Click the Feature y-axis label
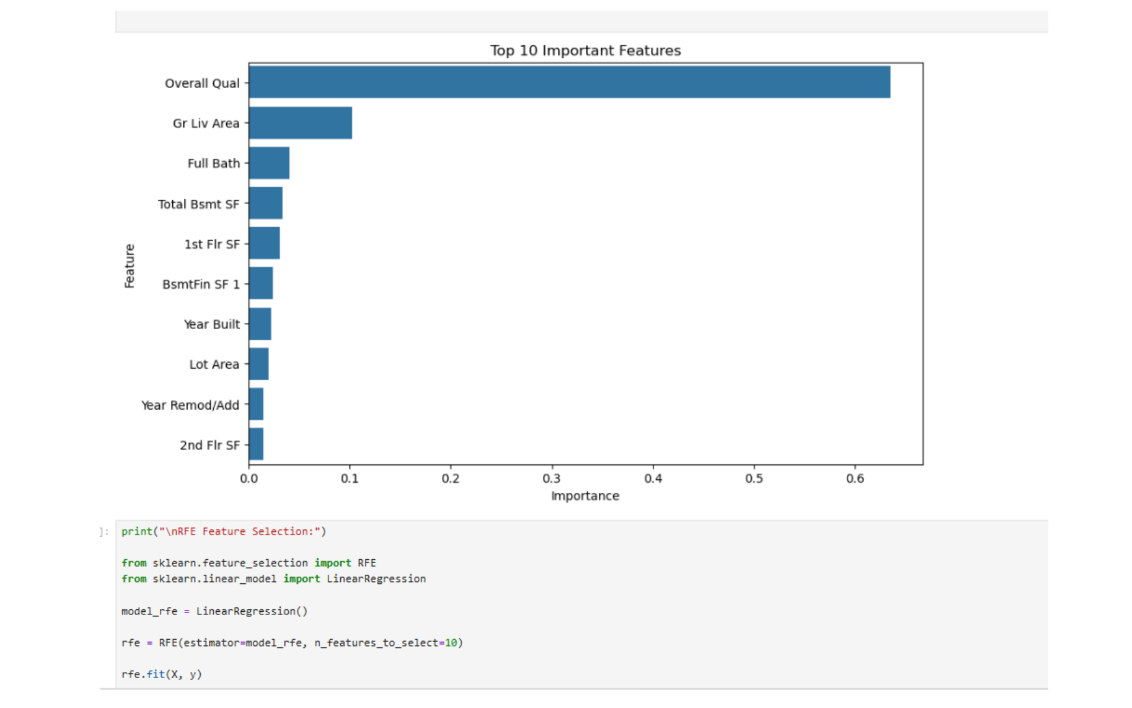 click(x=129, y=266)
